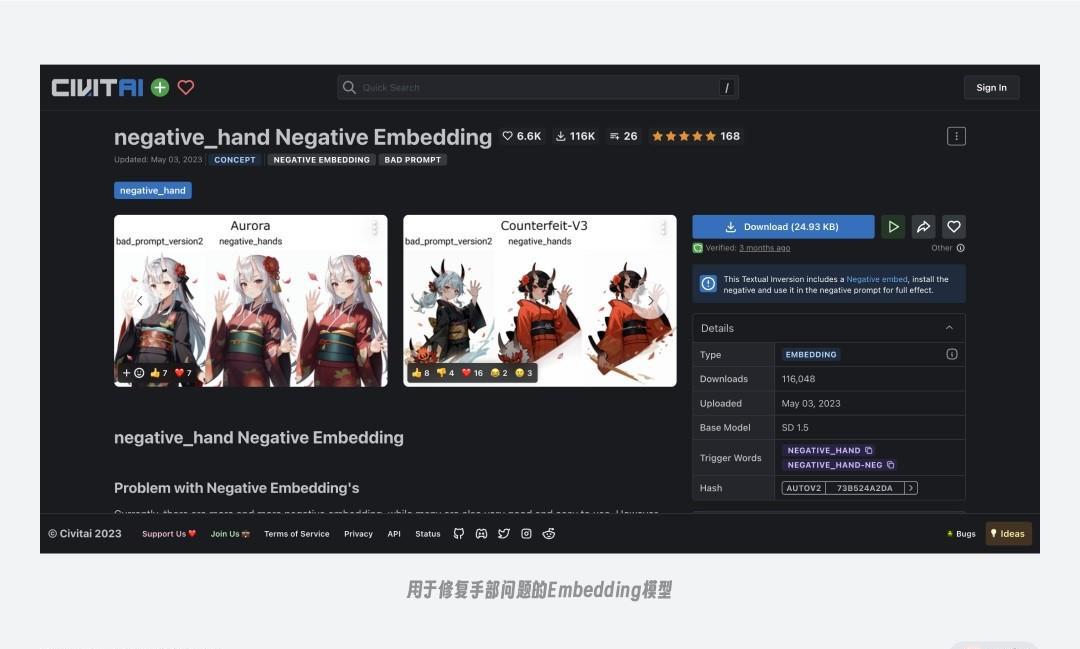
Task: Open Aurora image three-dot menu
Action: (x=375, y=228)
